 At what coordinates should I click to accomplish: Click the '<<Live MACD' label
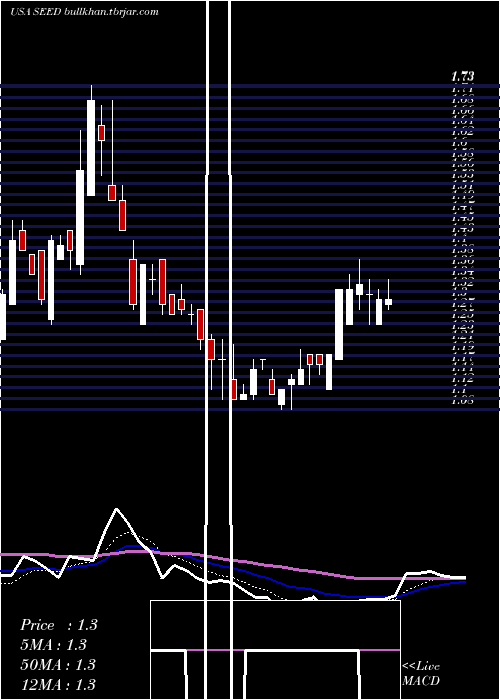tap(421, 673)
